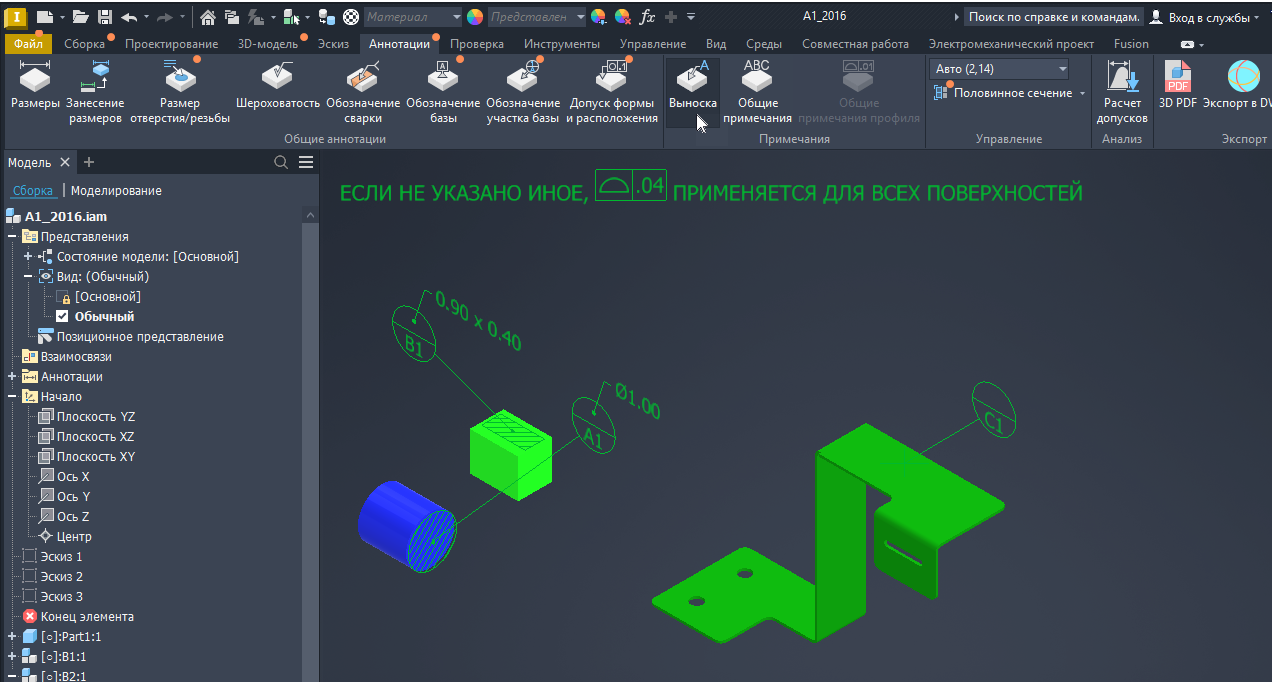
Task: Choose the Обозначение базы datum tool
Action: (x=443, y=92)
